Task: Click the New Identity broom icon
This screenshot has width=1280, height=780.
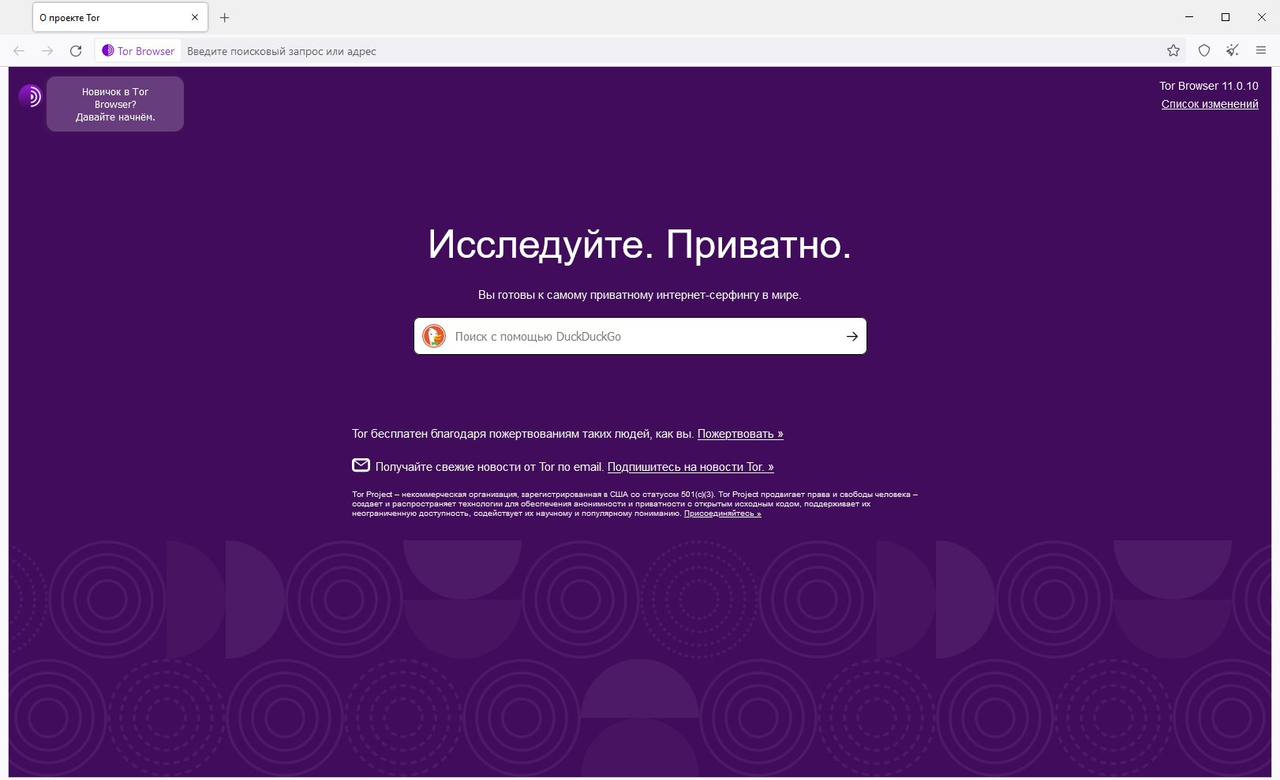Action: (1233, 51)
